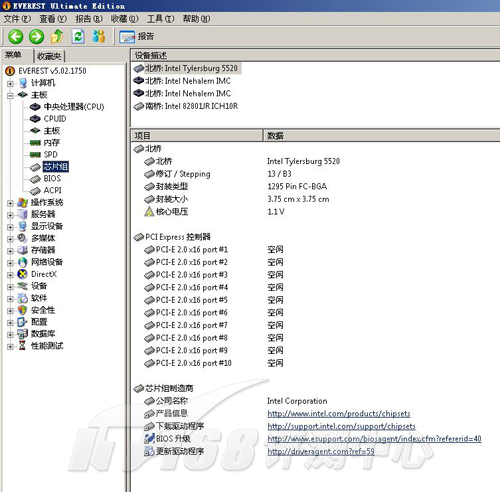Click the 数据 column header
This screenshot has height=492, width=500.
pos(382,136)
